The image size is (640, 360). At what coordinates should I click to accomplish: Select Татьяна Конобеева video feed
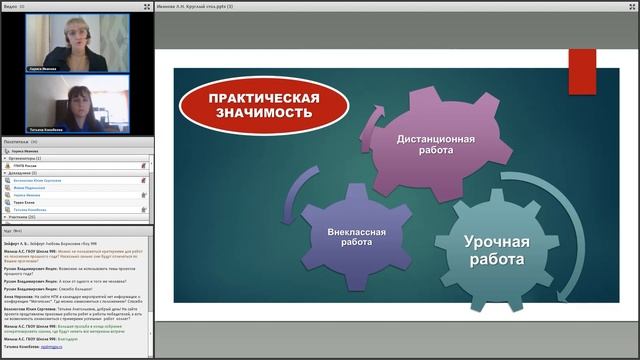pyautogui.click(x=78, y=104)
